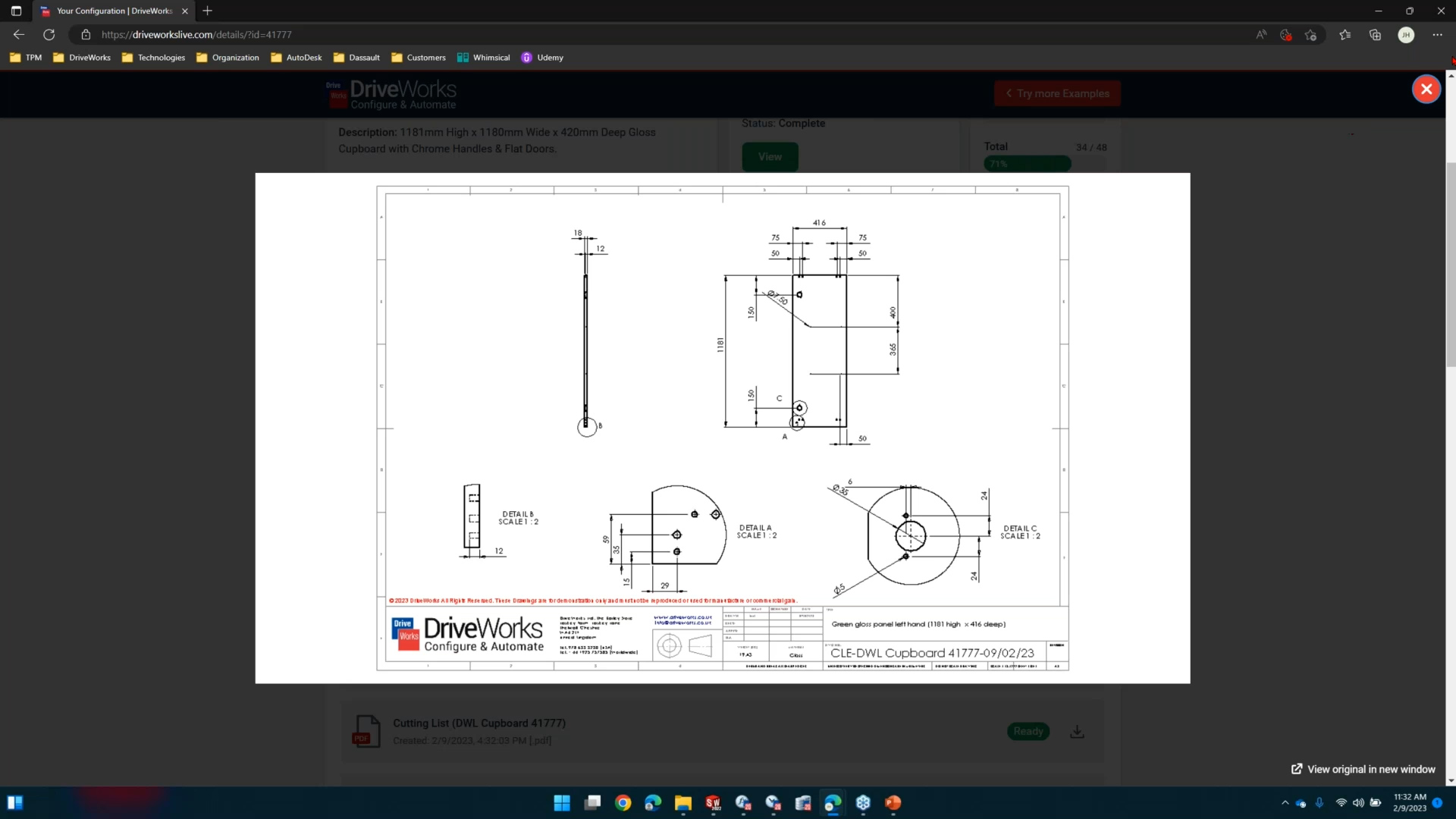1456x819 pixels.
Task: Toggle the microphone icon in the system tray
Action: [x=1320, y=802]
